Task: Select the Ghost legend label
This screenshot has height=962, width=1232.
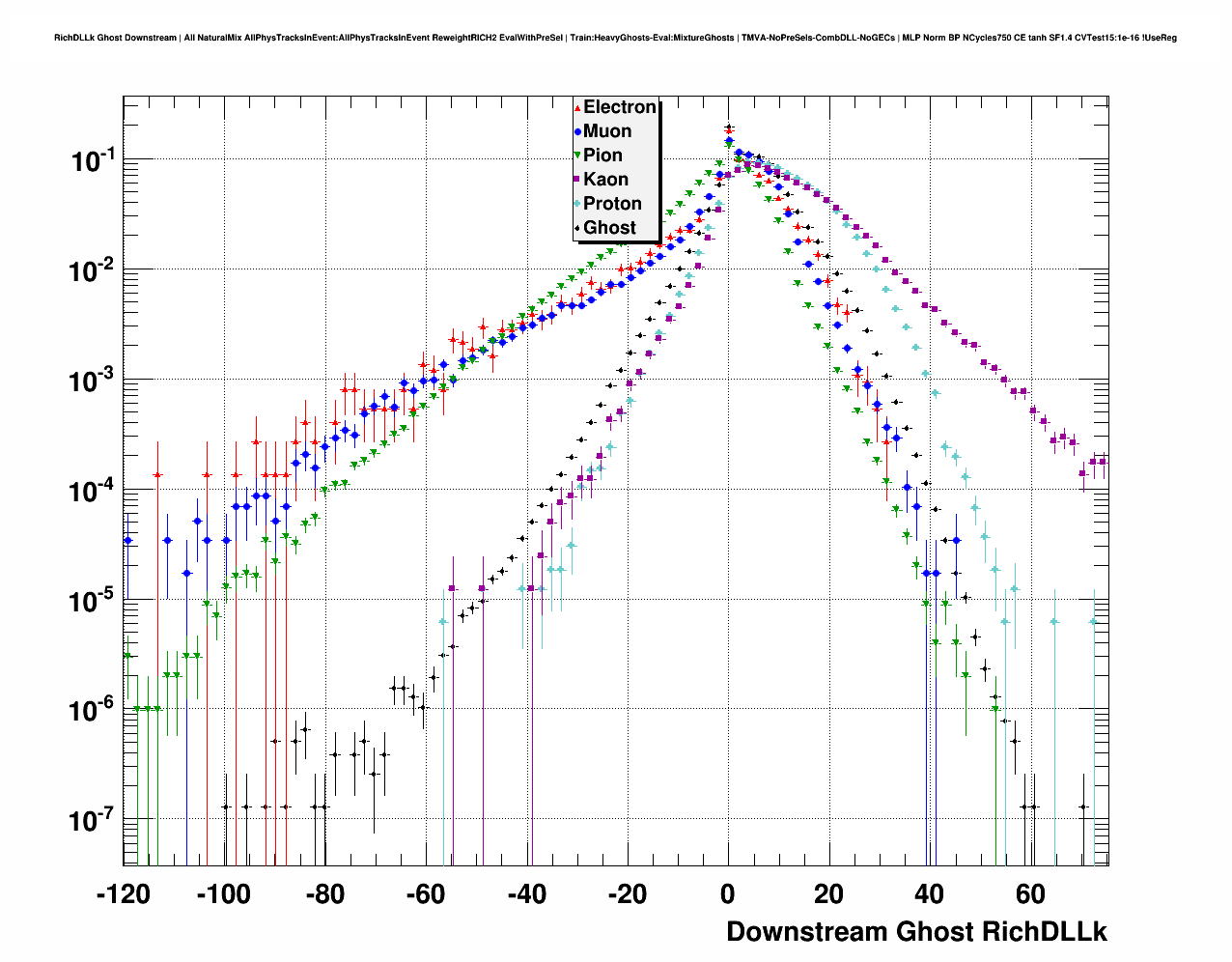Action: pyautogui.click(x=609, y=228)
